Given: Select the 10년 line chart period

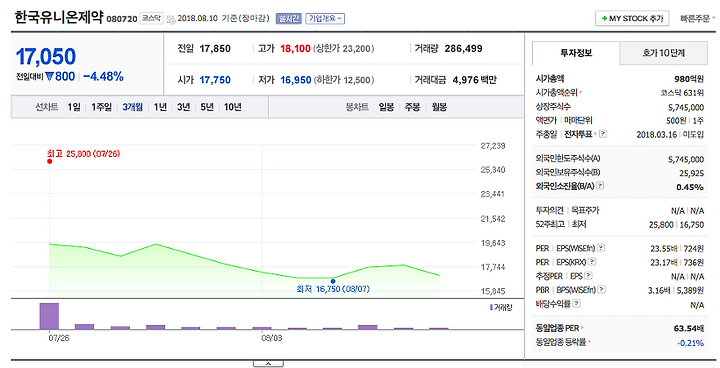Looking at the screenshot, I should tap(233, 107).
